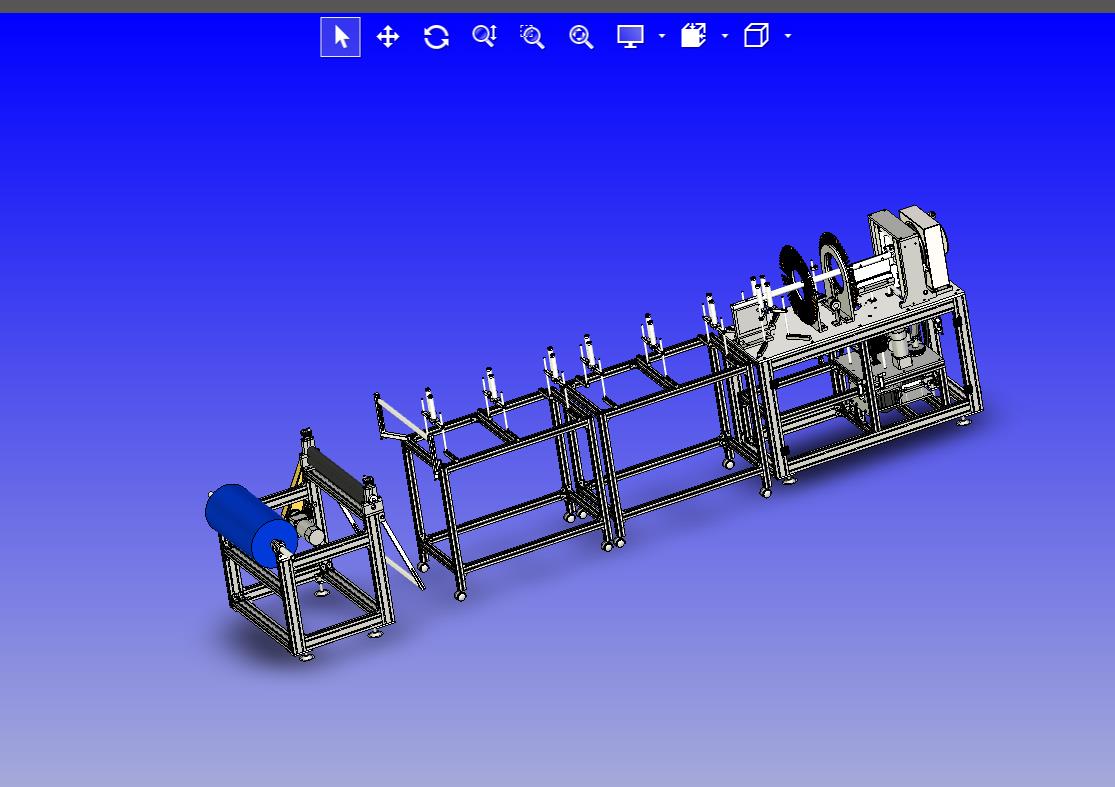Activate the rotate view tool
Screen dimensions: 1115x787
436,36
